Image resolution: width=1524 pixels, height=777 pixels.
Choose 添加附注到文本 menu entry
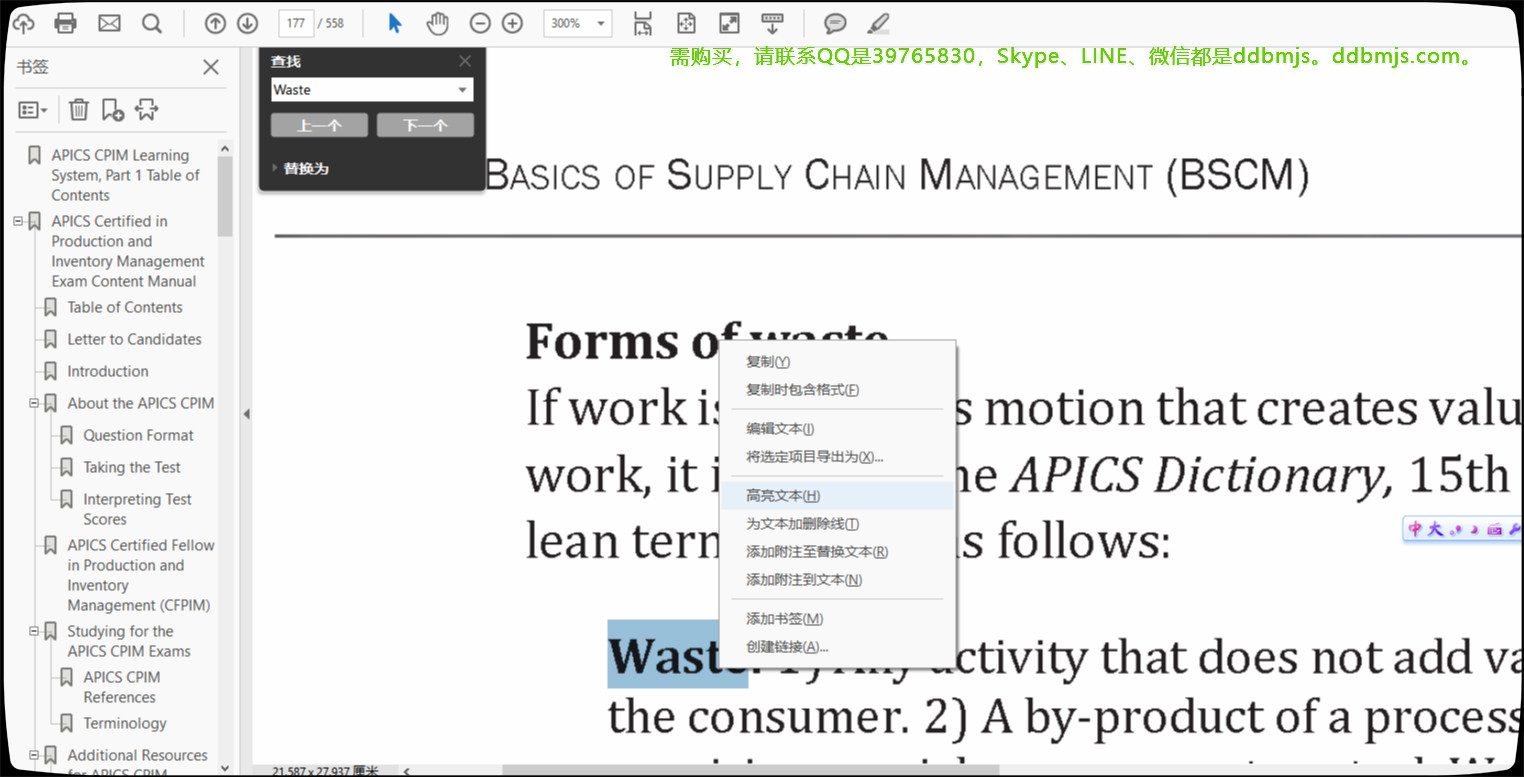[x=838, y=579]
